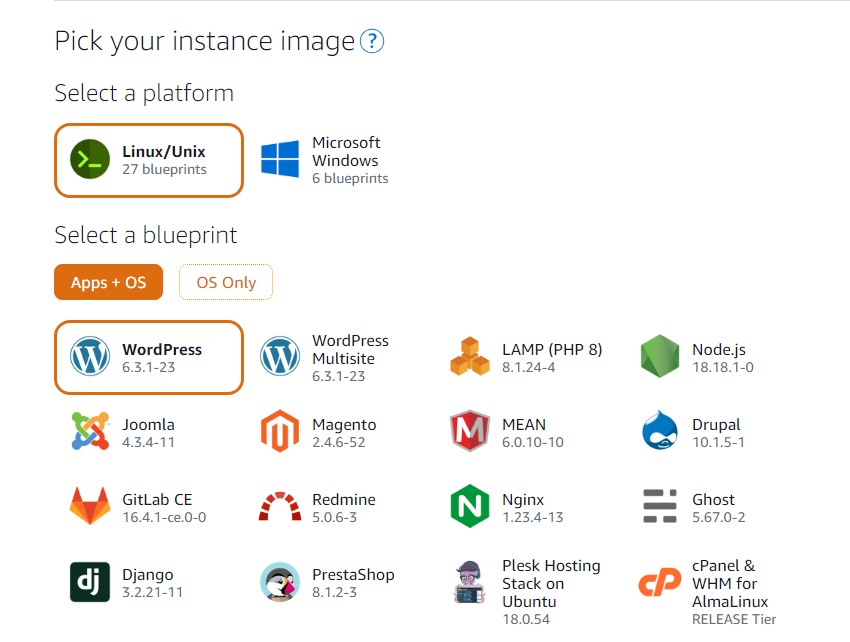The image size is (850, 642).
Task: Pick the WordPress Multisite logo icon
Action: (x=280, y=356)
